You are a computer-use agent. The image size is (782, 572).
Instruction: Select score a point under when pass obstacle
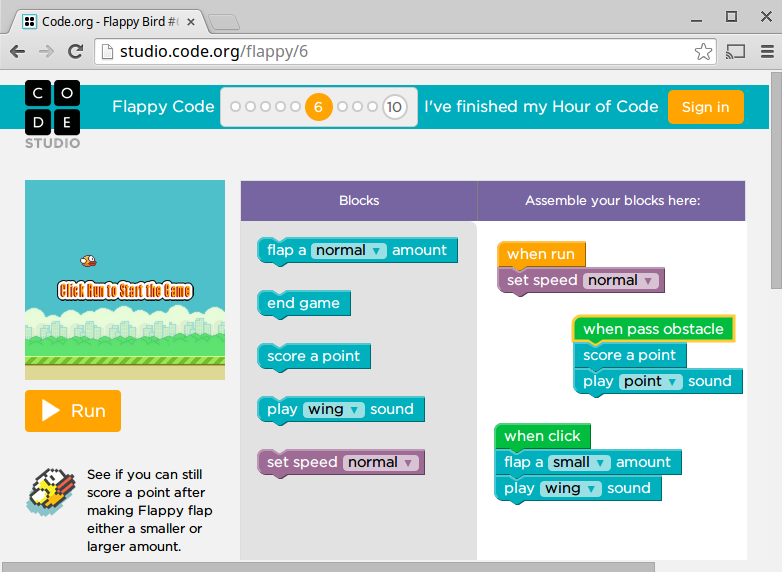[630, 355]
